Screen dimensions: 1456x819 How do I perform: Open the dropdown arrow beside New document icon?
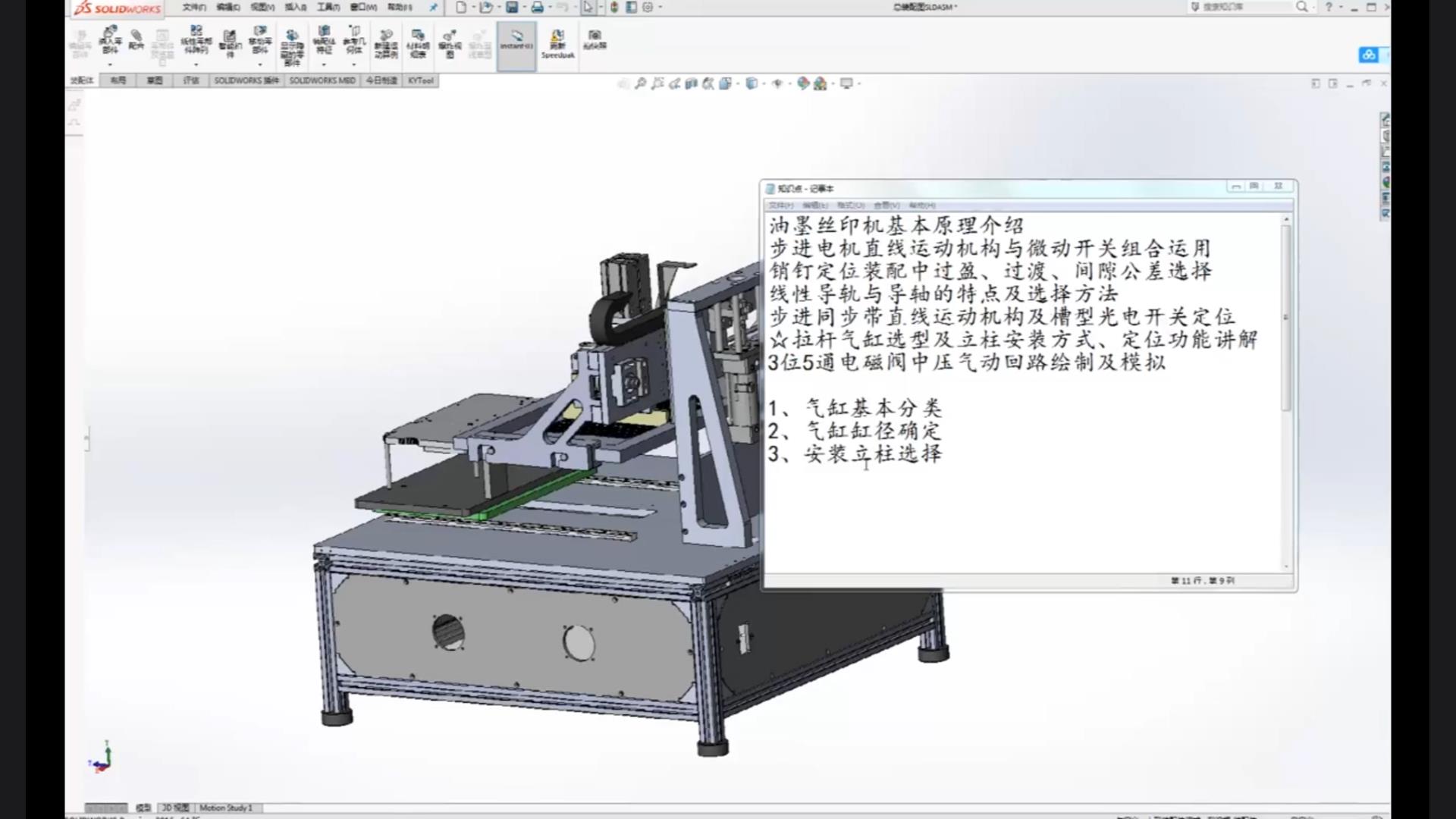[x=473, y=7]
